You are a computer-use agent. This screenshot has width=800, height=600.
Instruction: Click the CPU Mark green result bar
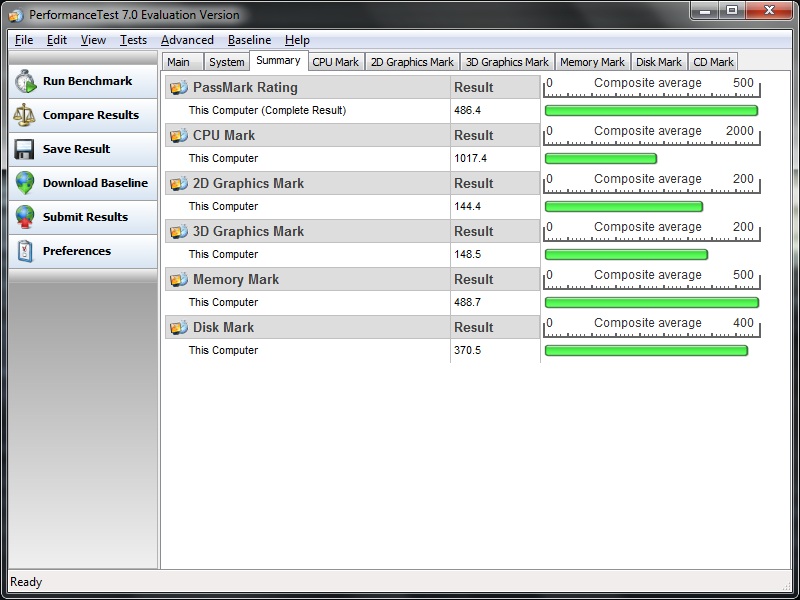pyautogui.click(x=601, y=159)
